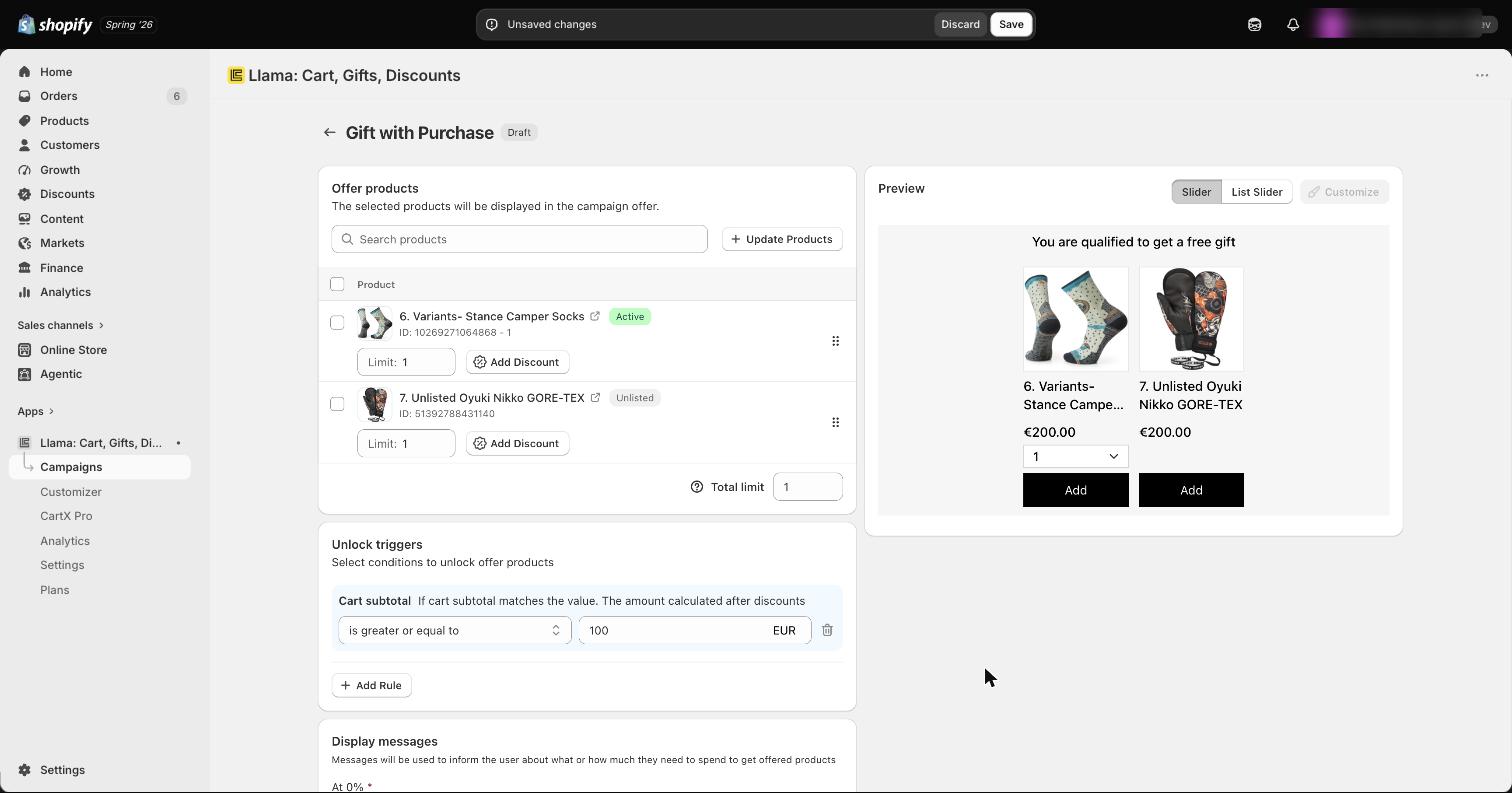Click the Search products field
This screenshot has height=793, width=1512.
tap(519, 239)
